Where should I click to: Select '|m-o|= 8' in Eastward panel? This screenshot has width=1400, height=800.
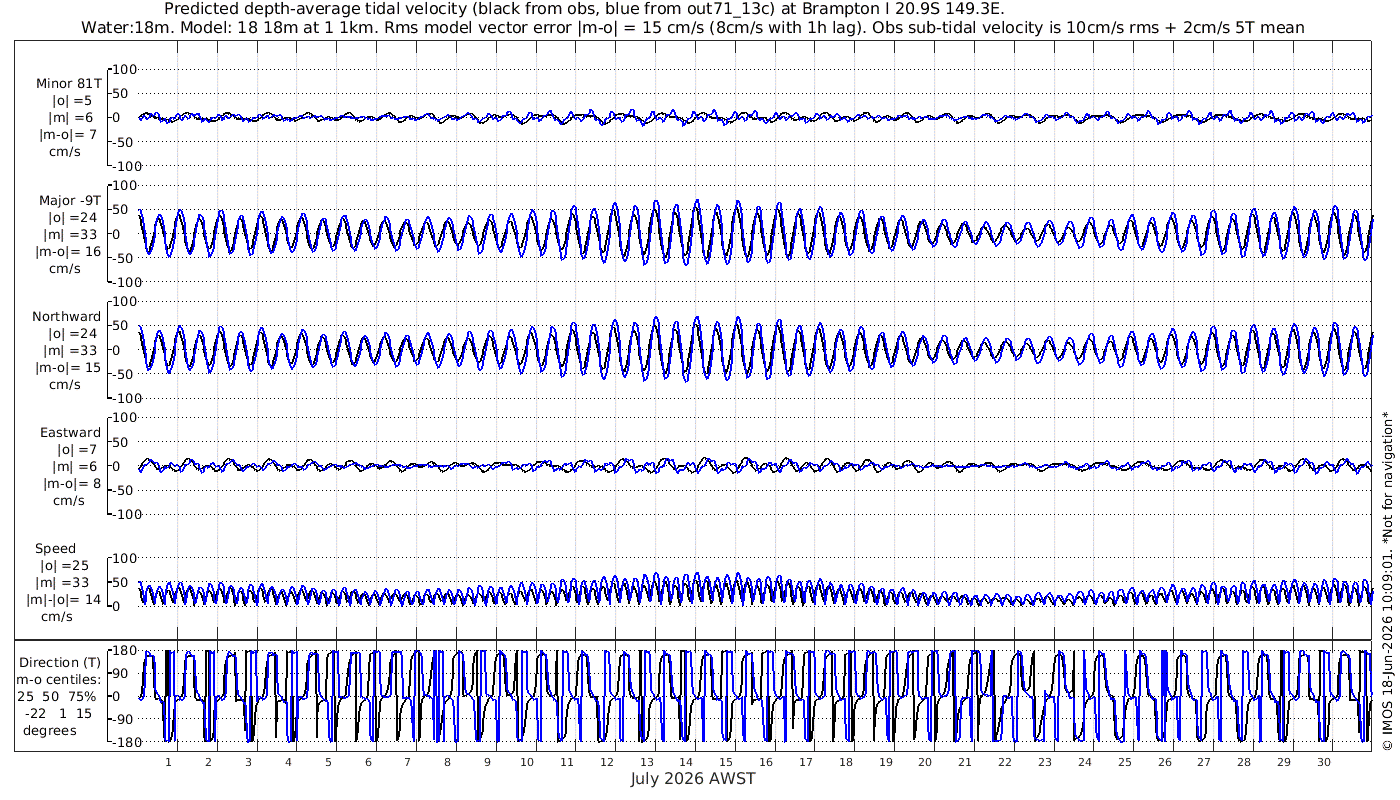pos(72,484)
